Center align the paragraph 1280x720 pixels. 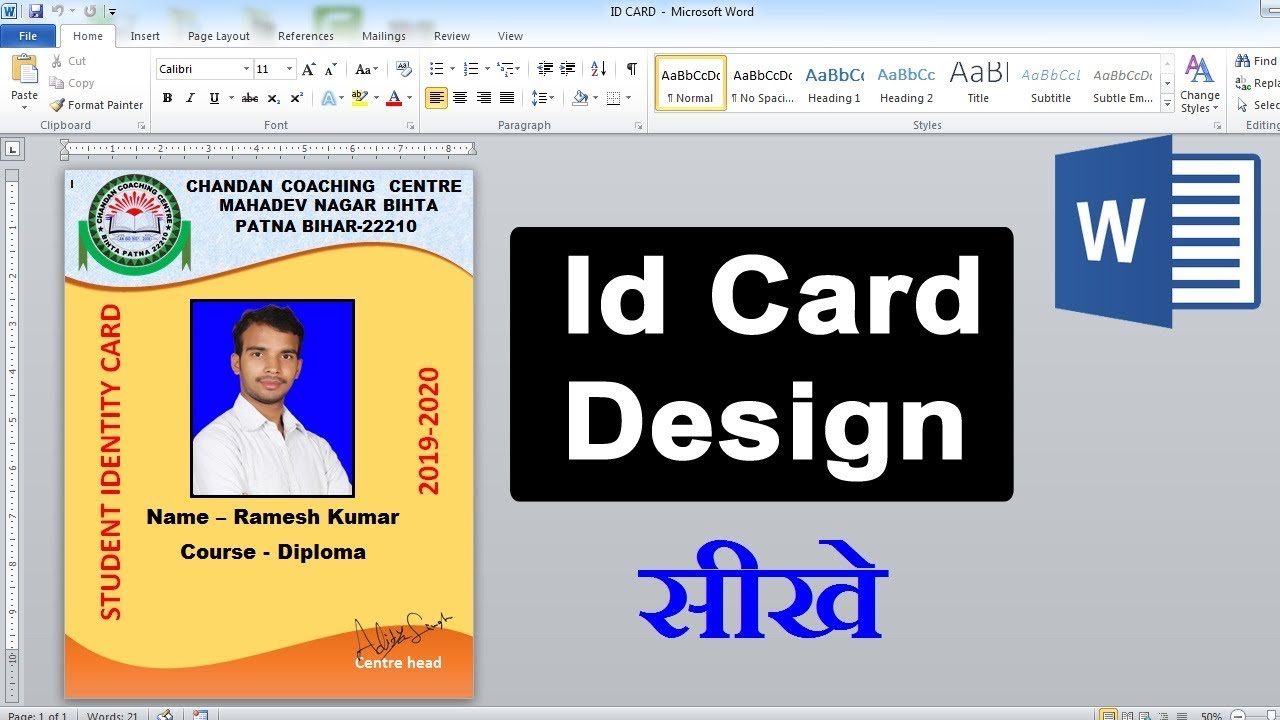[x=460, y=98]
